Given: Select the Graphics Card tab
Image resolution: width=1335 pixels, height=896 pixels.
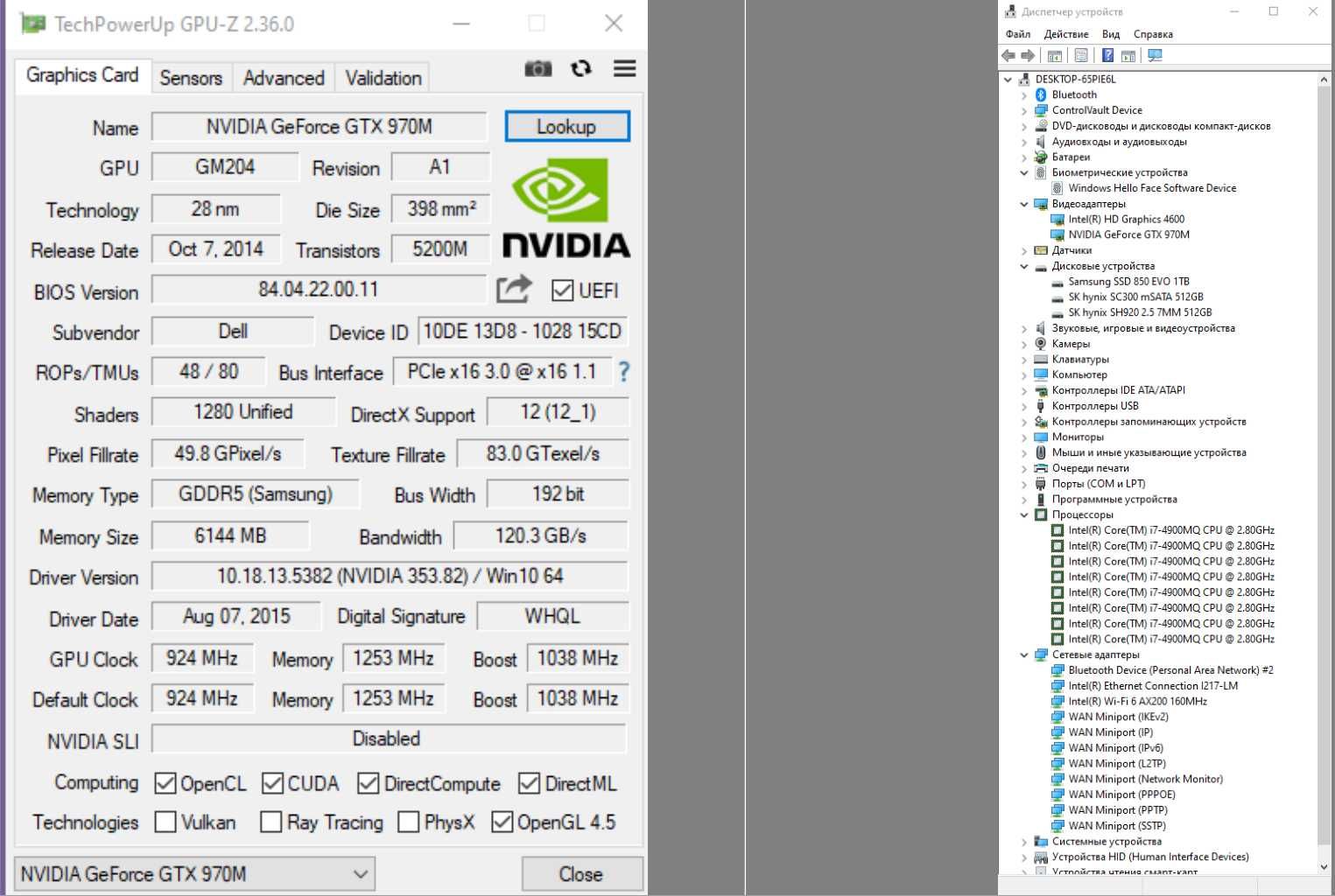Looking at the screenshot, I should point(82,75).
